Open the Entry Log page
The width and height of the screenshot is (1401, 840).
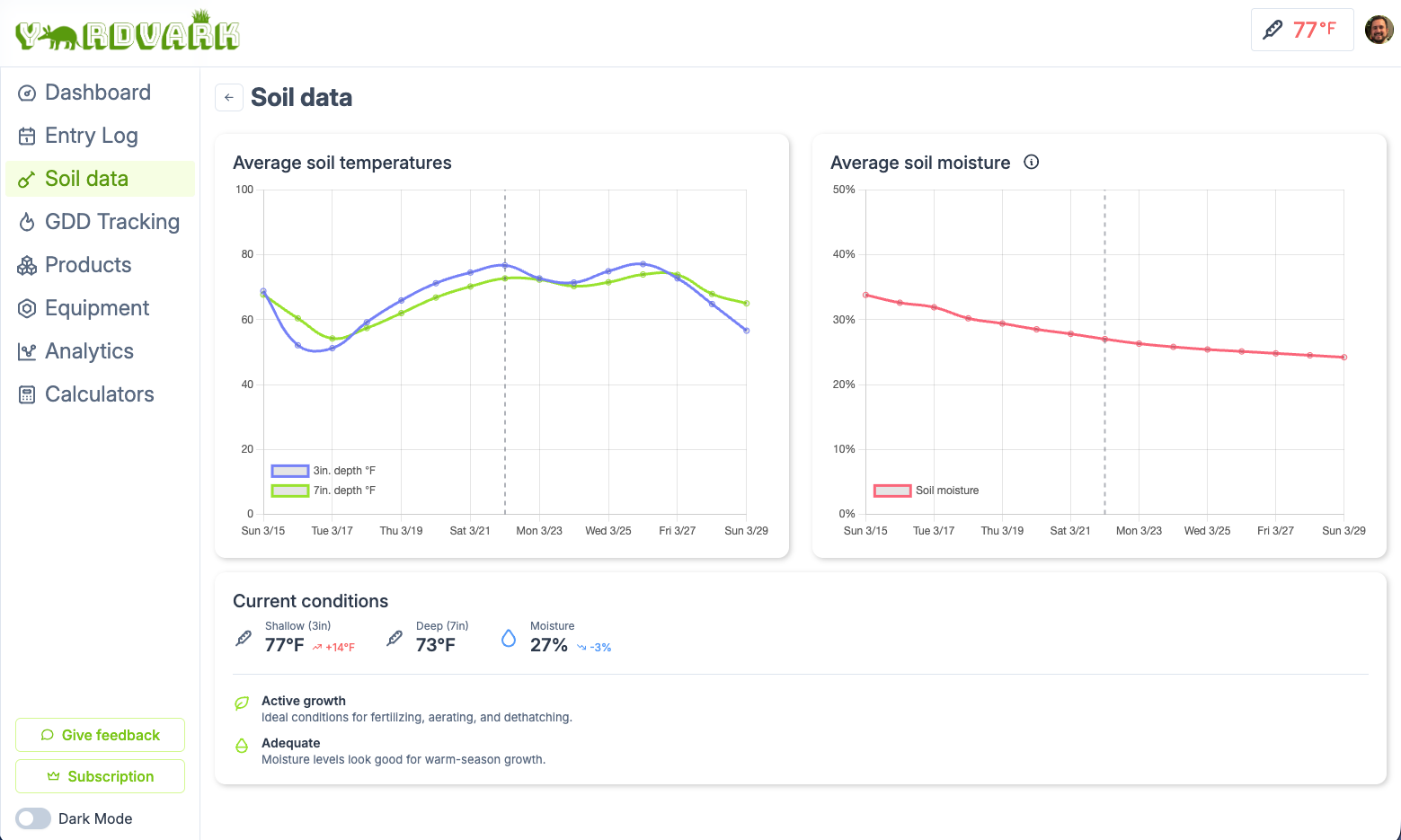[x=91, y=136]
